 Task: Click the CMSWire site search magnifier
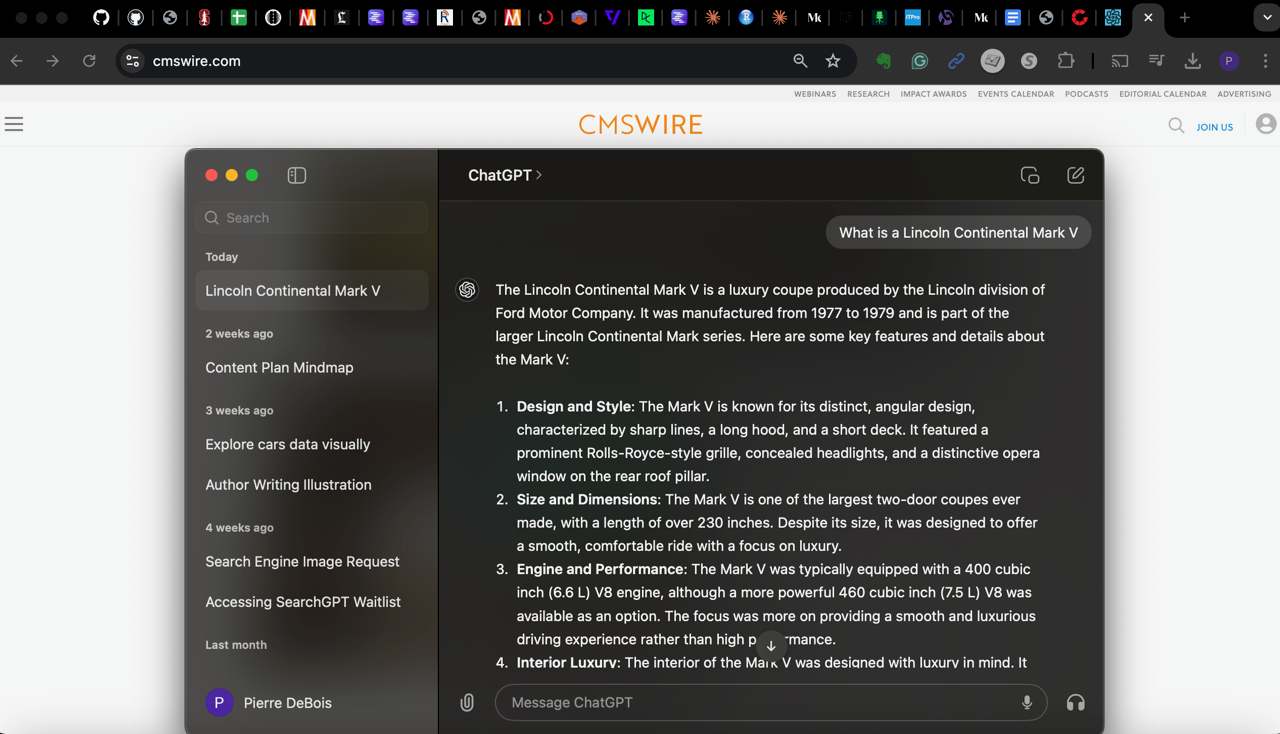[1176, 126]
